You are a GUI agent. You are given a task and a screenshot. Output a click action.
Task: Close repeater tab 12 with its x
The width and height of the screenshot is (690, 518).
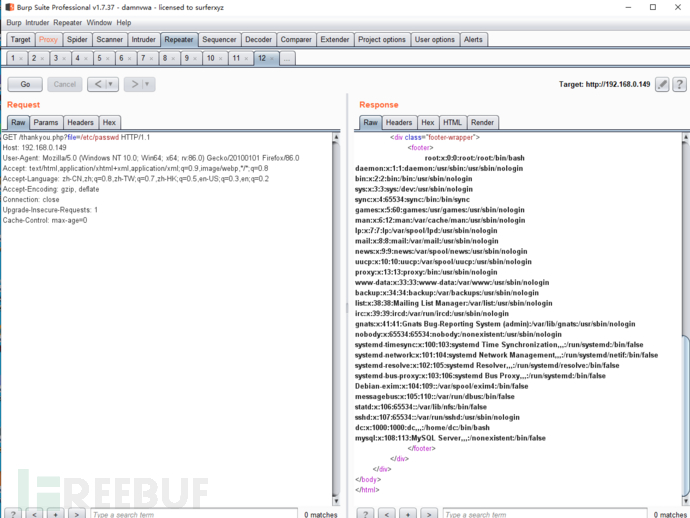[x=272, y=59]
